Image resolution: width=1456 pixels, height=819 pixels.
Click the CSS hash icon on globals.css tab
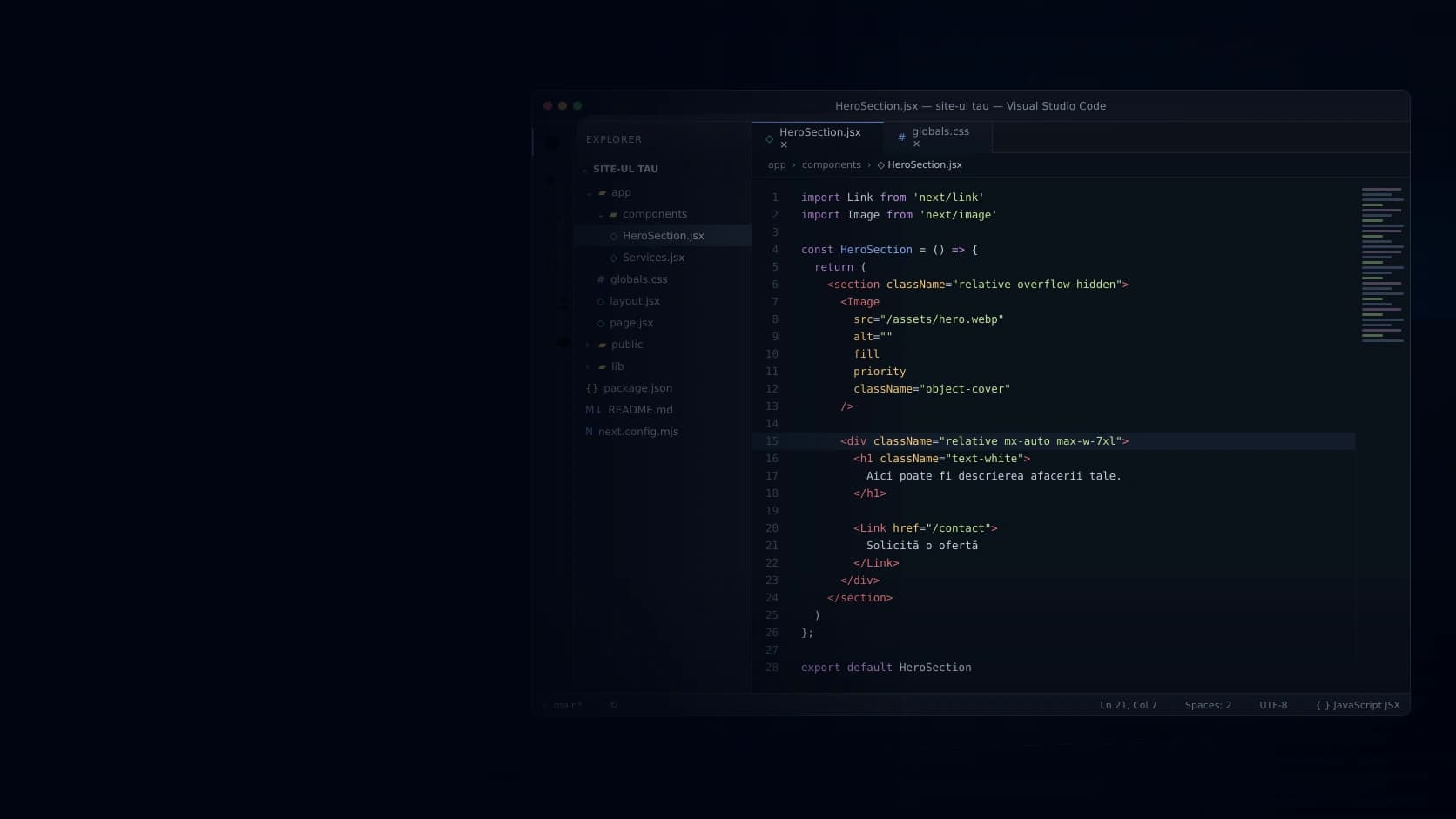tap(901, 138)
